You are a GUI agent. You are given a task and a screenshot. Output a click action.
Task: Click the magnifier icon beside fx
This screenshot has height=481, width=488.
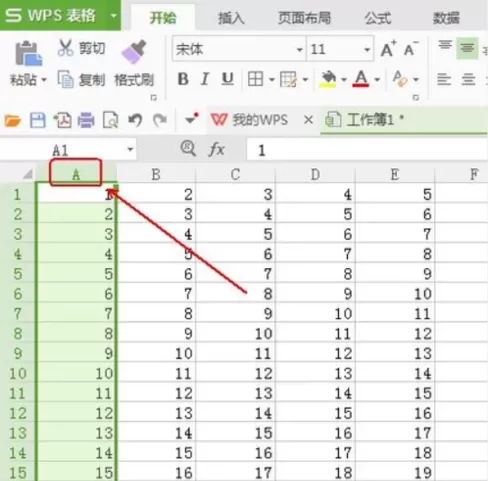(188, 148)
